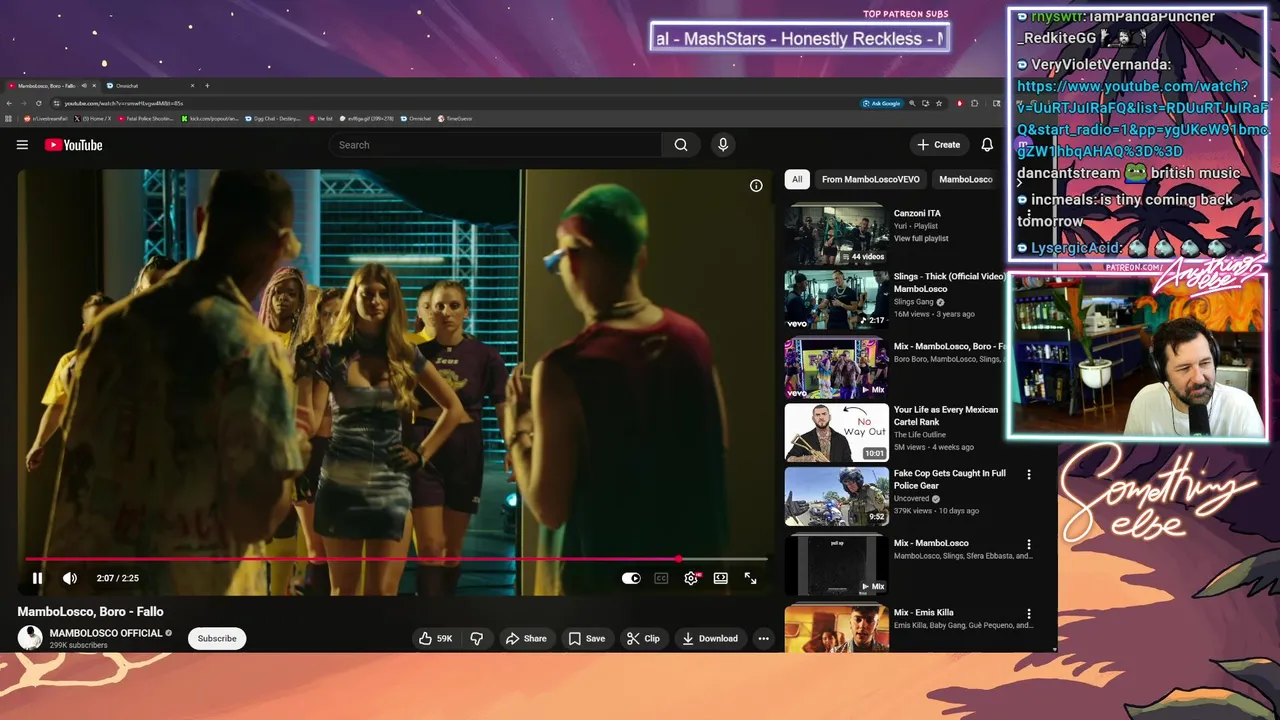Open 'Mix - Emis Killa' thumbnail
1280x720 pixels.
[x=836, y=628]
